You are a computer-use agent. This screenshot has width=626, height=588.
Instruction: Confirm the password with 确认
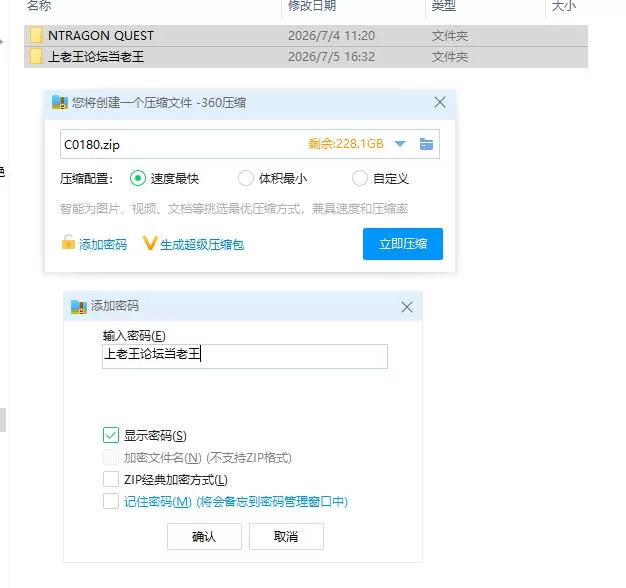tap(204, 537)
